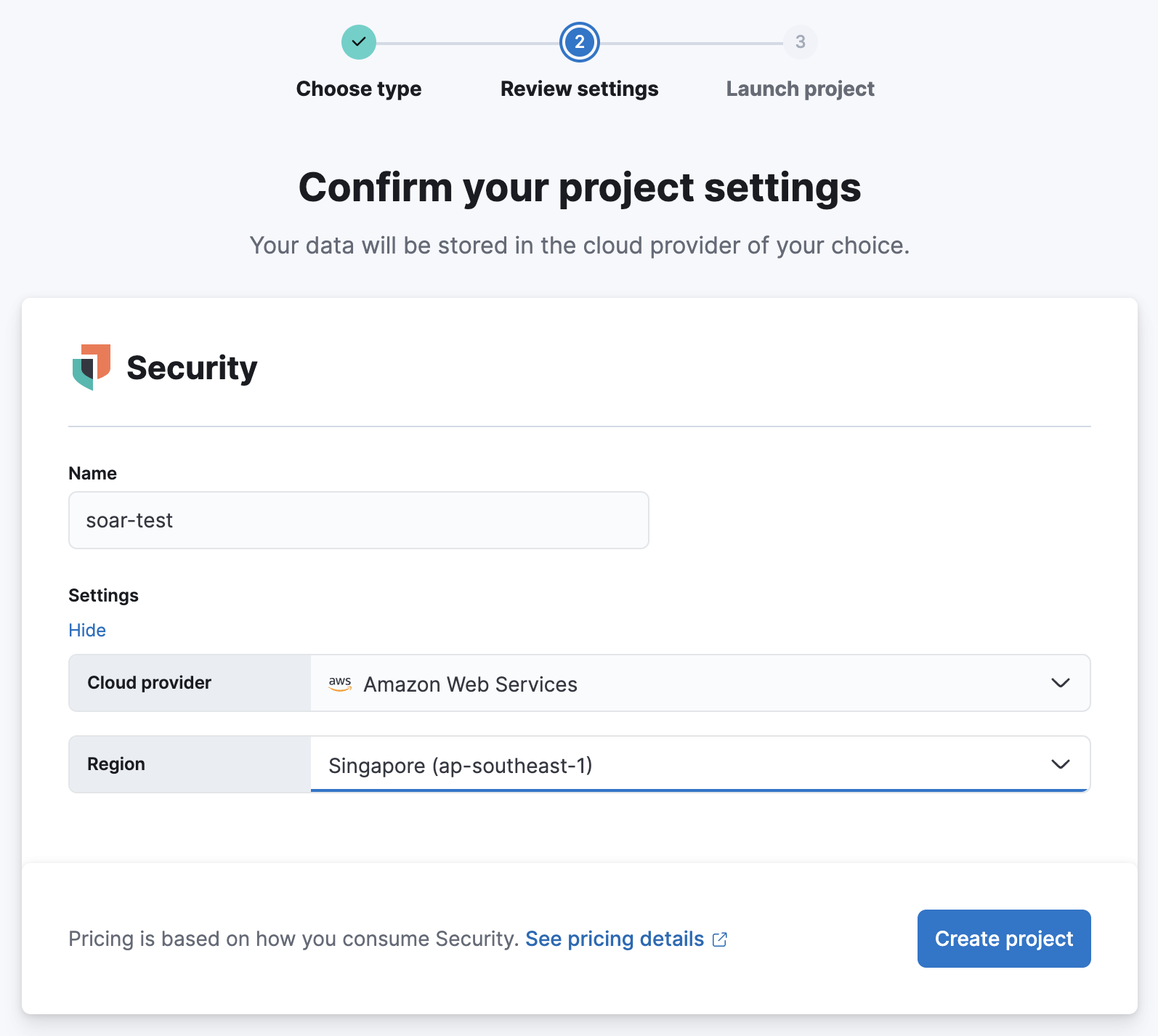Go back to the Choose type step label
Screen dimensions: 1158x1036
tap(359, 89)
